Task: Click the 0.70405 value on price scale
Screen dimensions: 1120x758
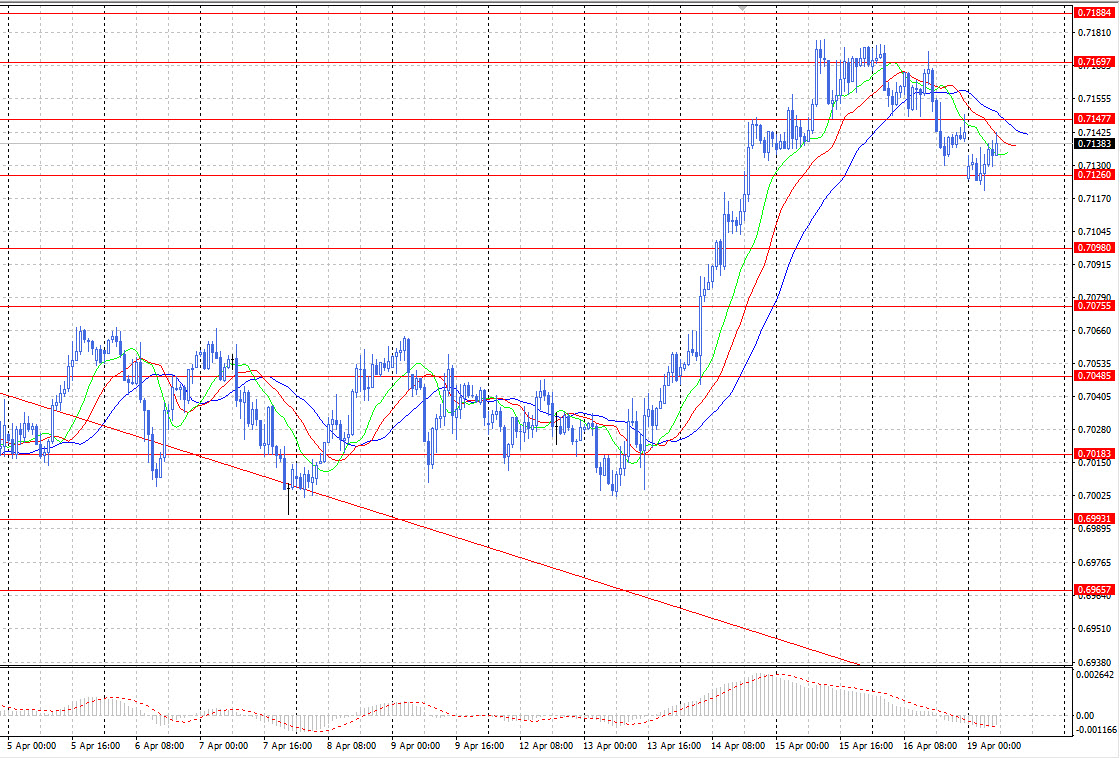Action: tap(1094, 397)
